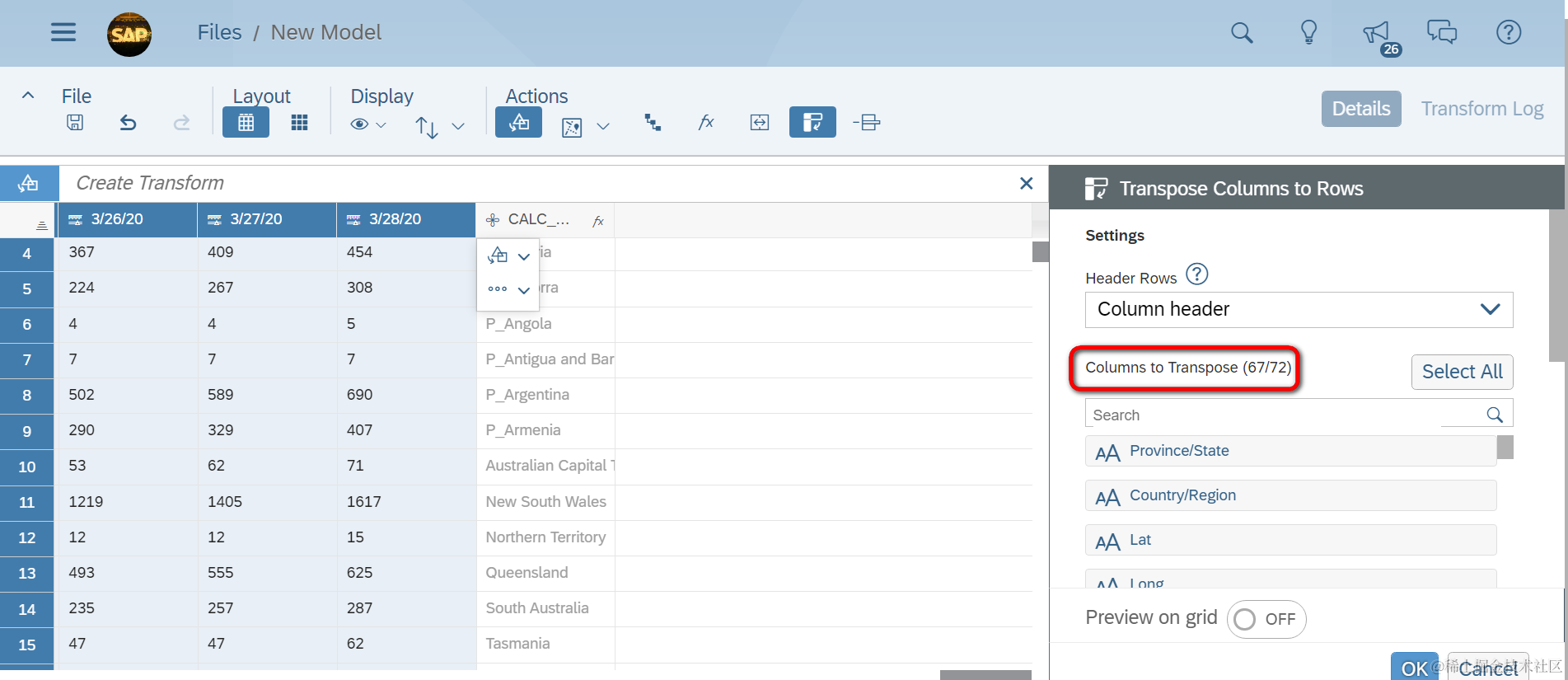This screenshot has width=1568, height=680.
Task: Toggle Display eye visibility icon
Action: (x=359, y=124)
